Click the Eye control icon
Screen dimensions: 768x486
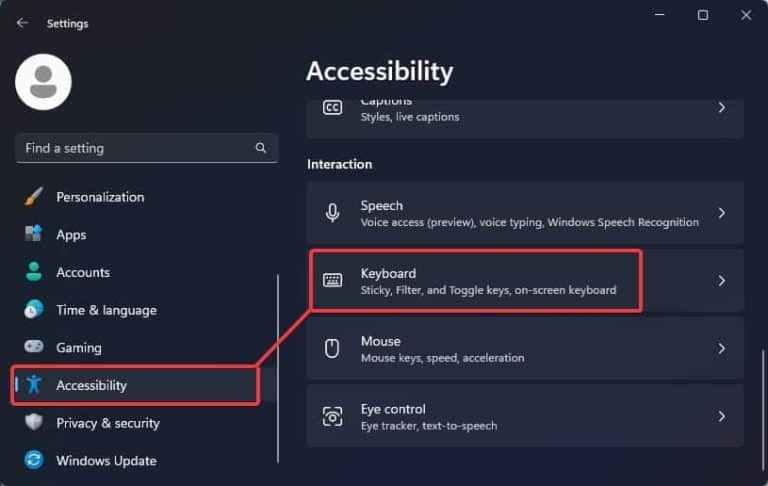click(x=333, y=416)
